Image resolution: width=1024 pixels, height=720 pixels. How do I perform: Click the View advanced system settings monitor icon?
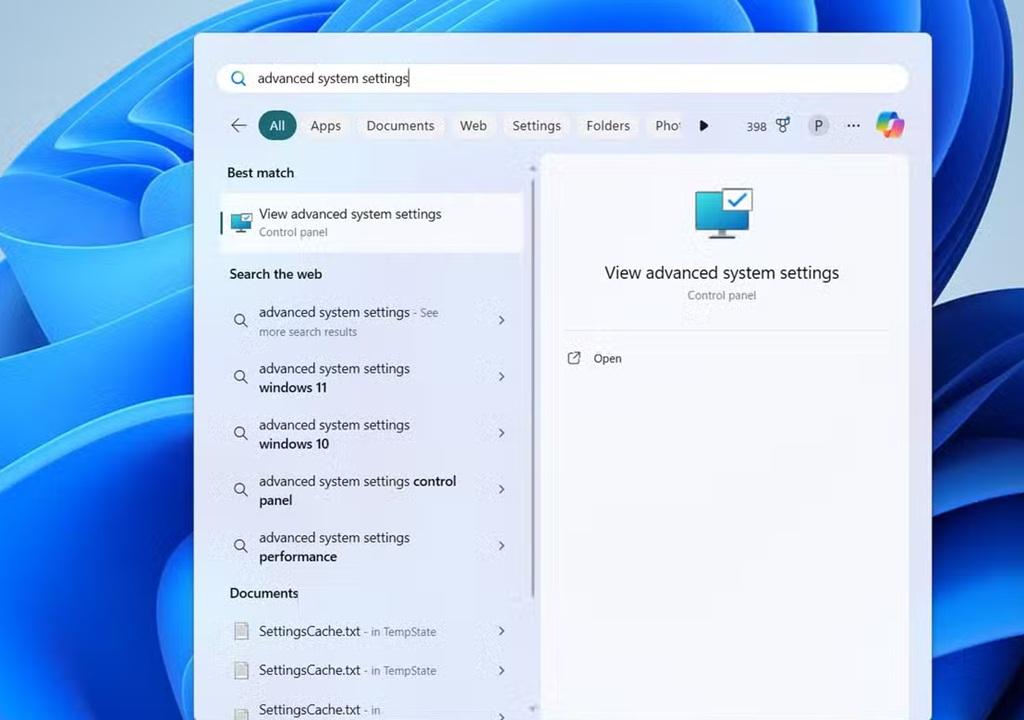coord(240,222)
